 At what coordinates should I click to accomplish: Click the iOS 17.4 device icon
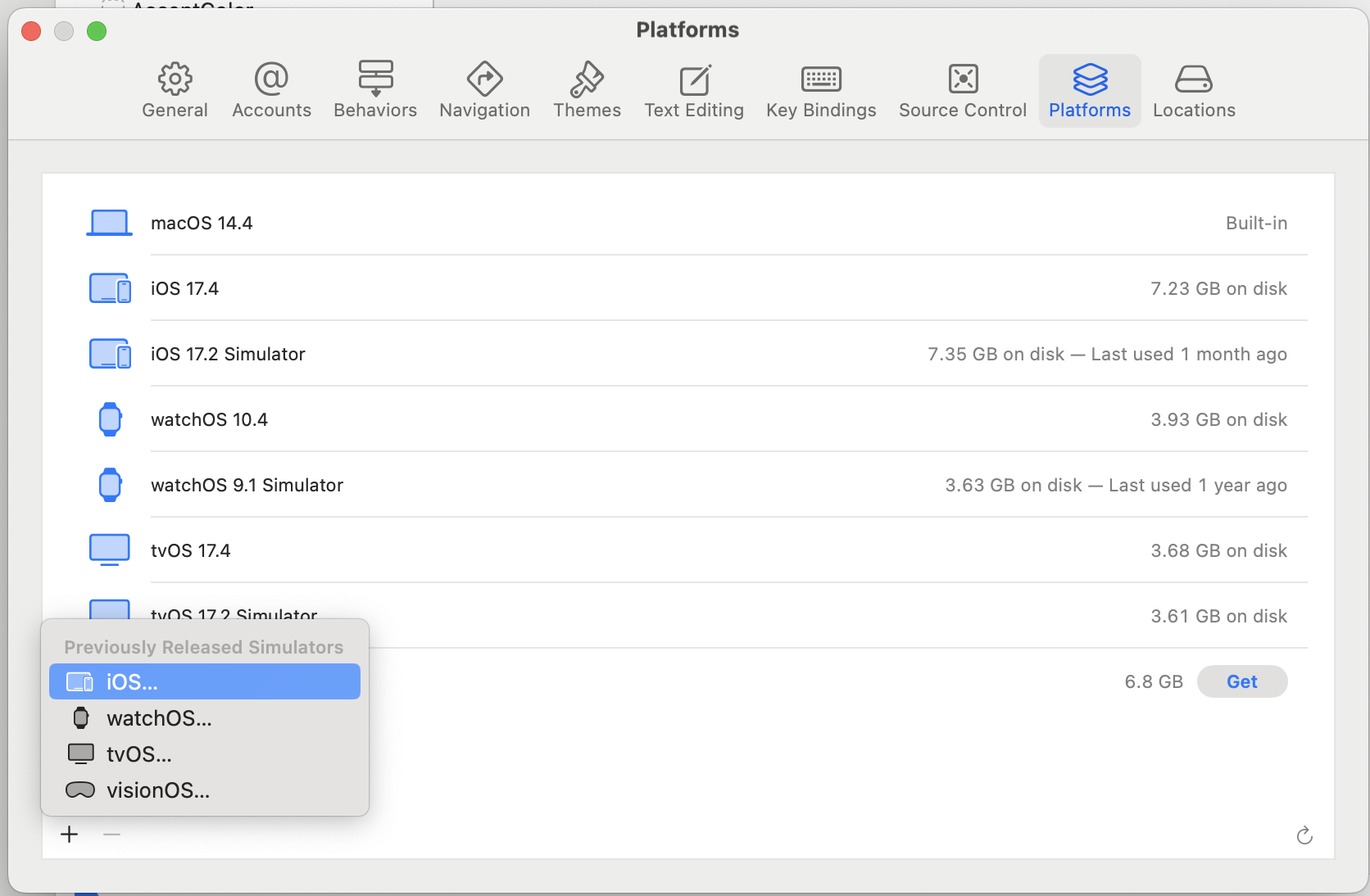110,288
